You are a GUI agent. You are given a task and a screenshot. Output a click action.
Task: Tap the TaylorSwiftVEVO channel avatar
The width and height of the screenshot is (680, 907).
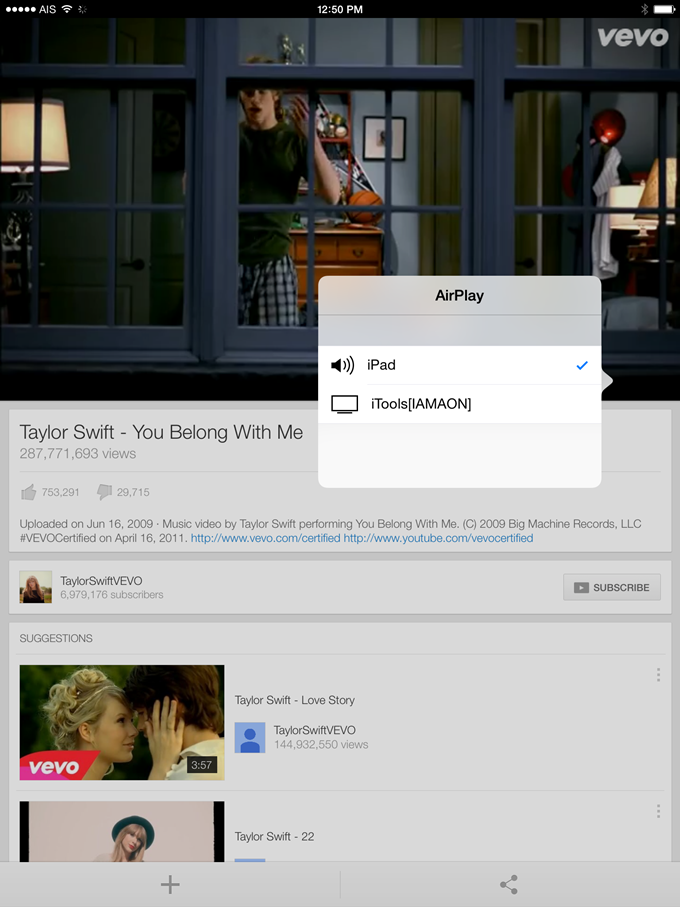(x=36, y=587)
